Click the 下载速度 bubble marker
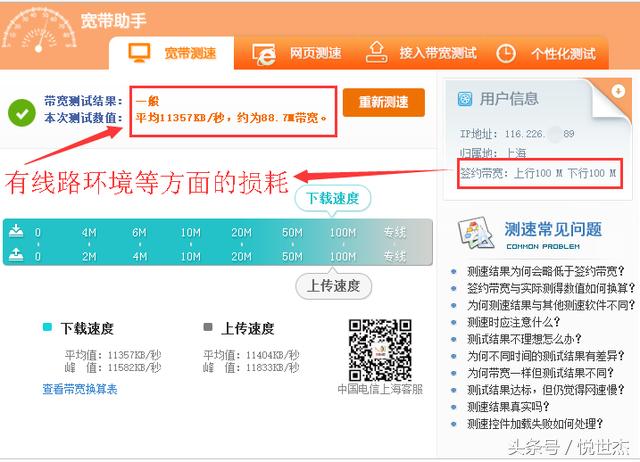The image size is (640, 462). [x=333, y=199]
